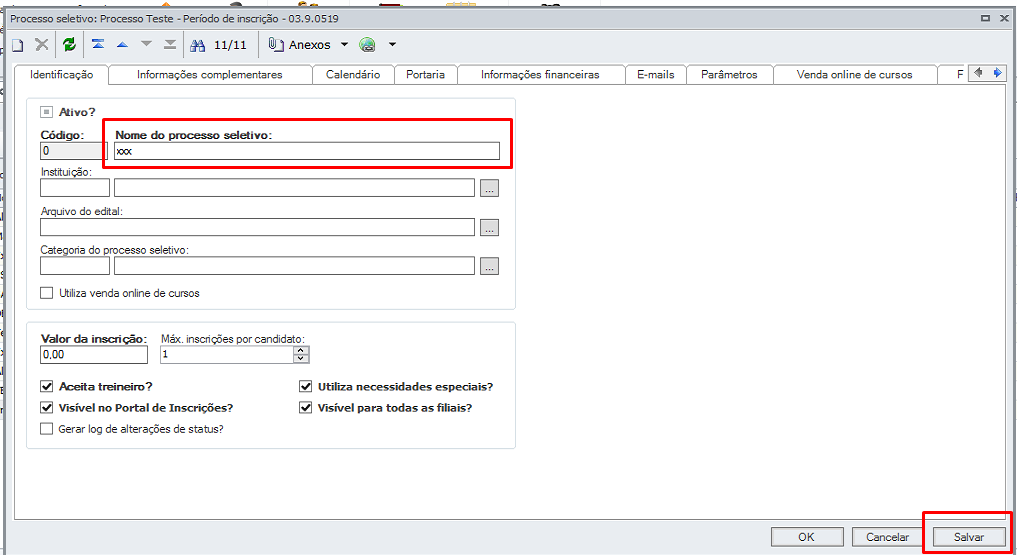Click Categoria do processo seletivo code field
1017x555 pixels.
click(75, 266)
